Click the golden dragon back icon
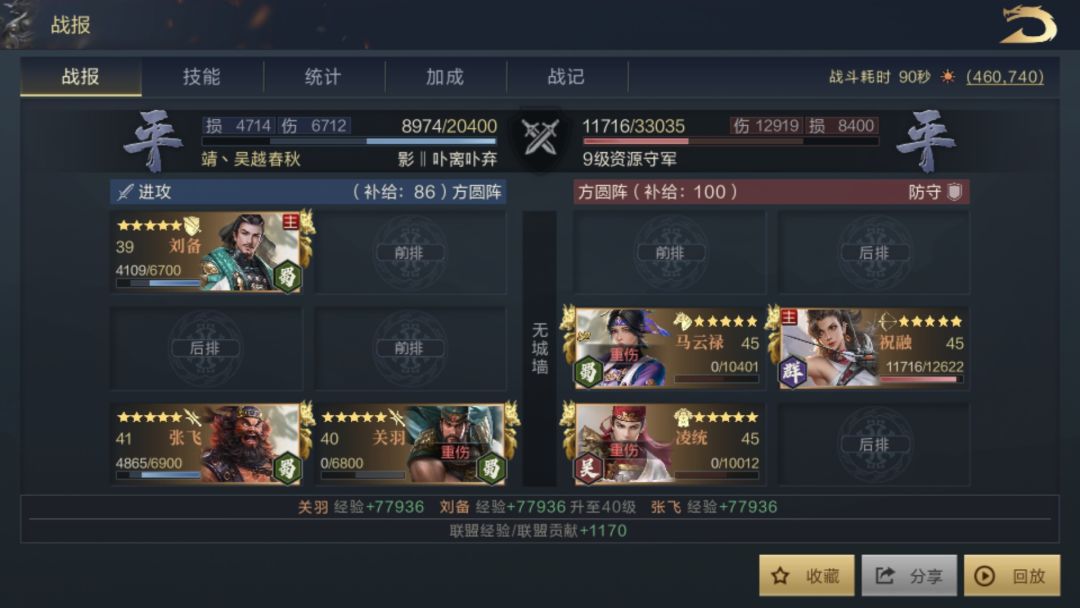1080x608 pixels. pos(1028,24)
